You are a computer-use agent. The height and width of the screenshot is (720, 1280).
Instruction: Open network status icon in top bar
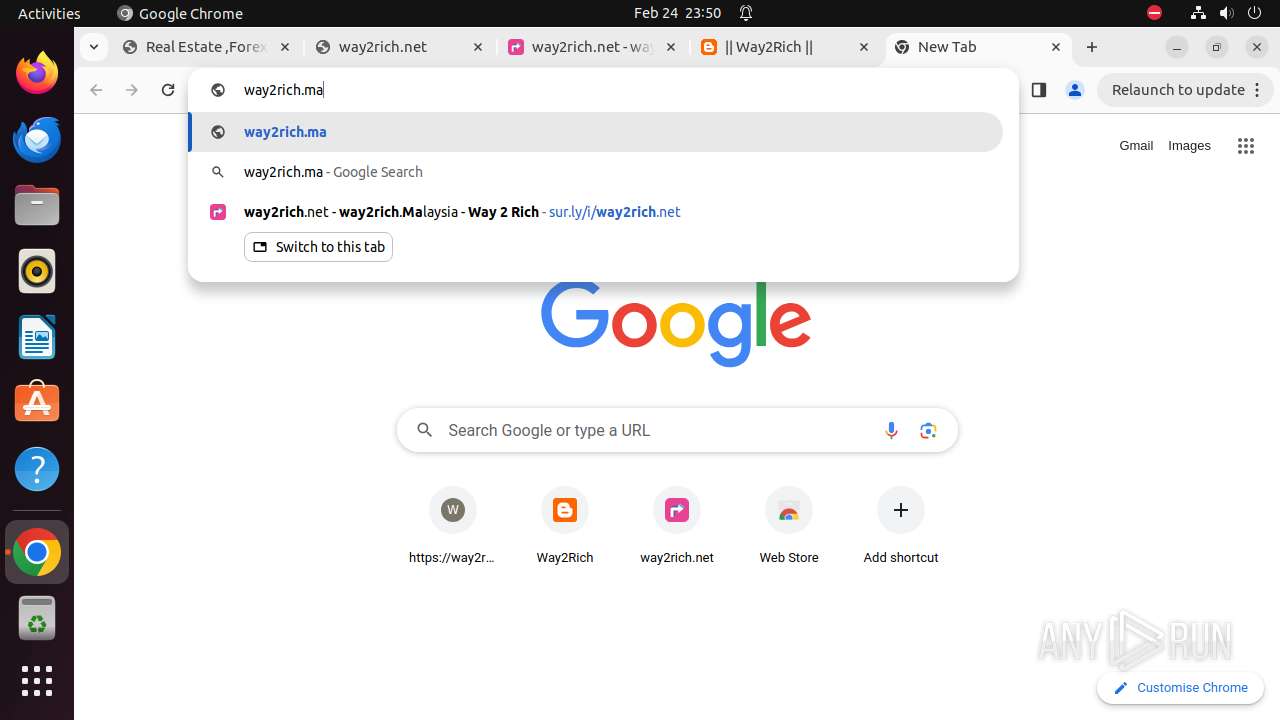(1198, 13)
